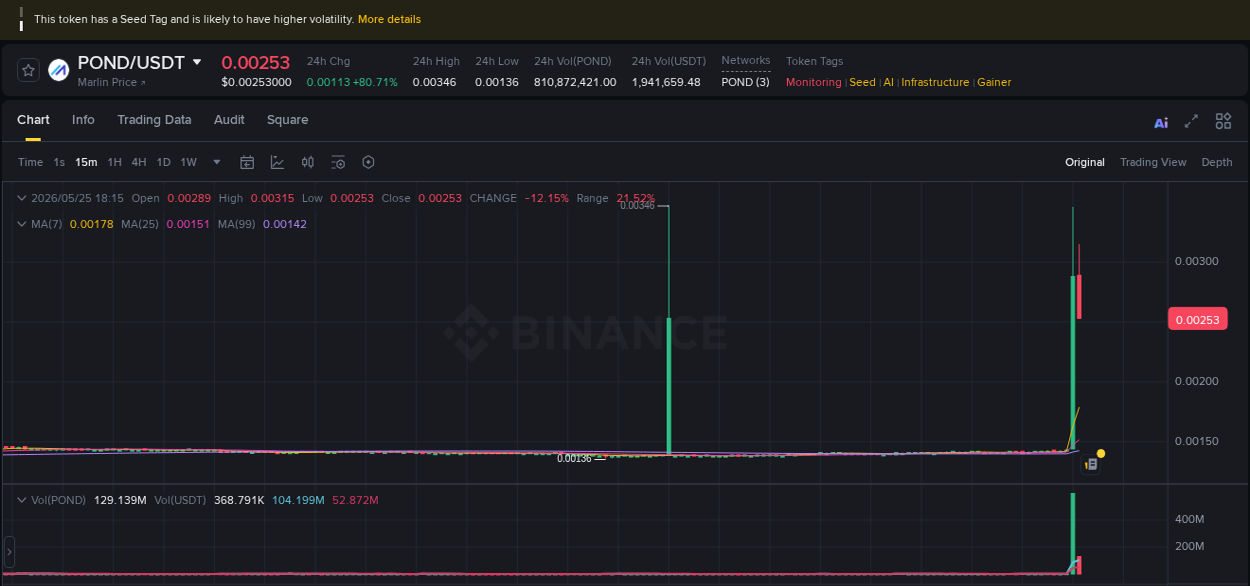Open the More details seed tag link
This screenshot has height=586, width=1250.
tap(389, 19)
